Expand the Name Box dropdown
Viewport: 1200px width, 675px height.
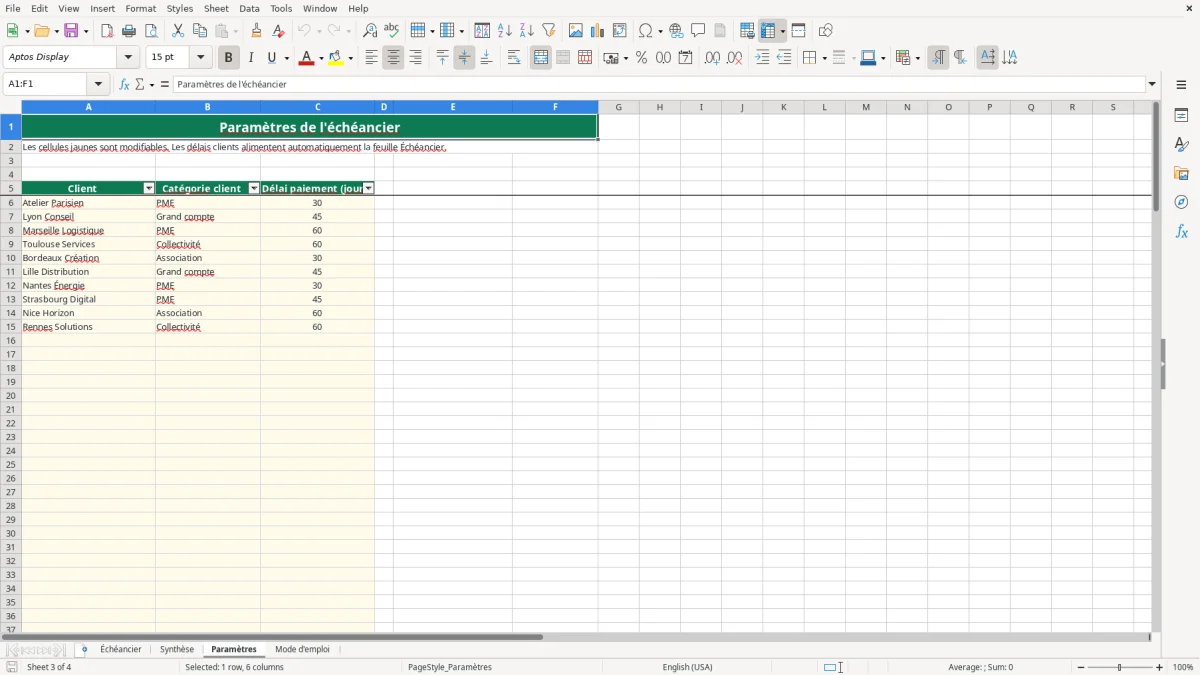[x=98, y=84]
